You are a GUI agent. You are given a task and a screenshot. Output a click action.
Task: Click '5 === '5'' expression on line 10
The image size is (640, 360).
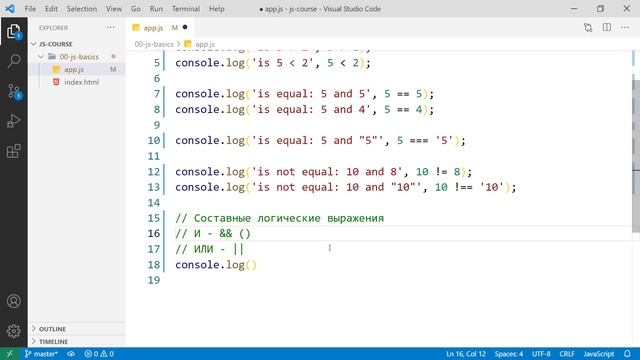425,140
